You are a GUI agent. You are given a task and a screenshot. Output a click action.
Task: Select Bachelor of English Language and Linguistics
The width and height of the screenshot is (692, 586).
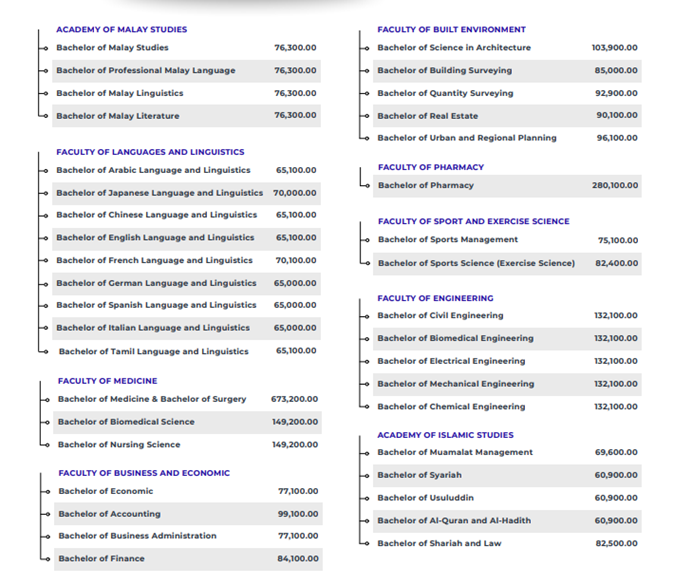155,238
